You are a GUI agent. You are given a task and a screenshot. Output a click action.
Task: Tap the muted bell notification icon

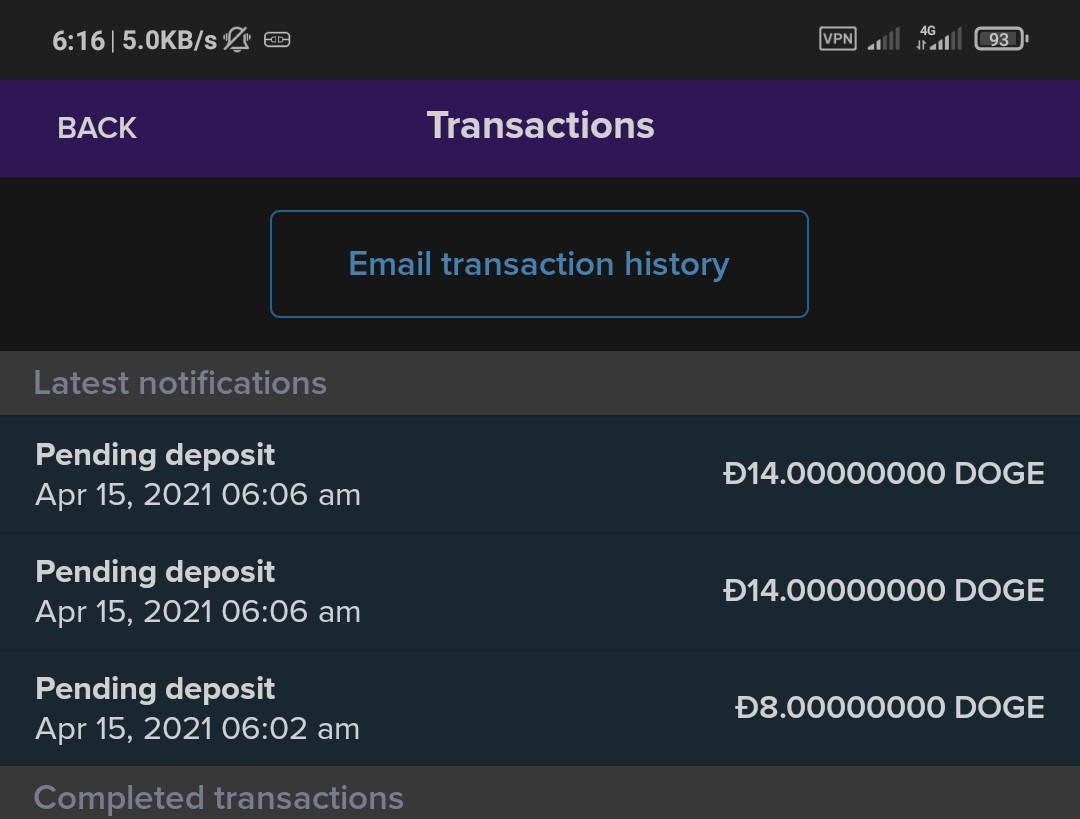[237, 39]
